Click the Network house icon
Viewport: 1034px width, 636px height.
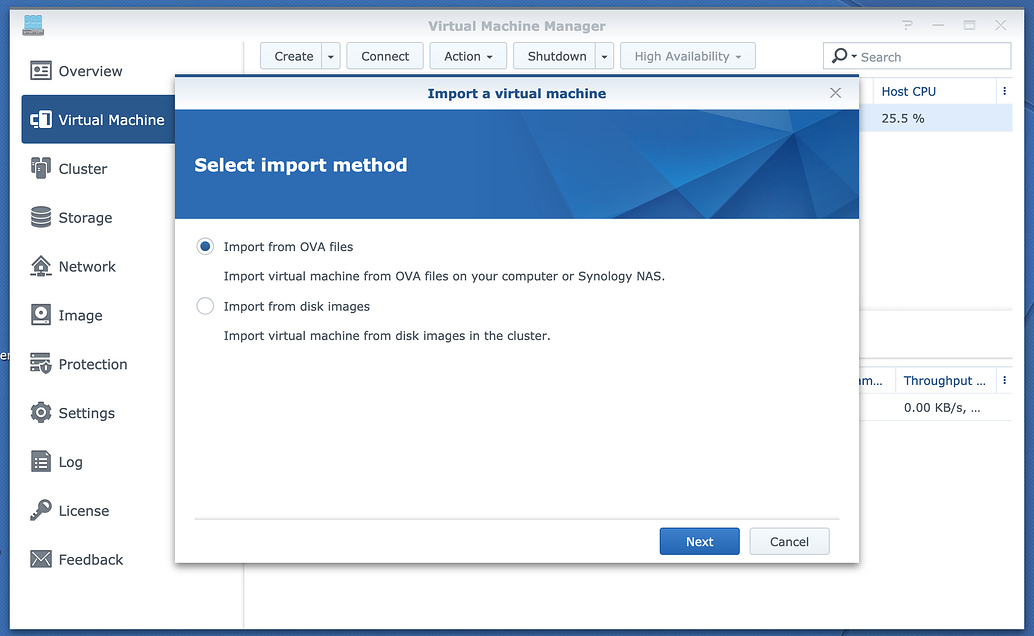point(41,267)
